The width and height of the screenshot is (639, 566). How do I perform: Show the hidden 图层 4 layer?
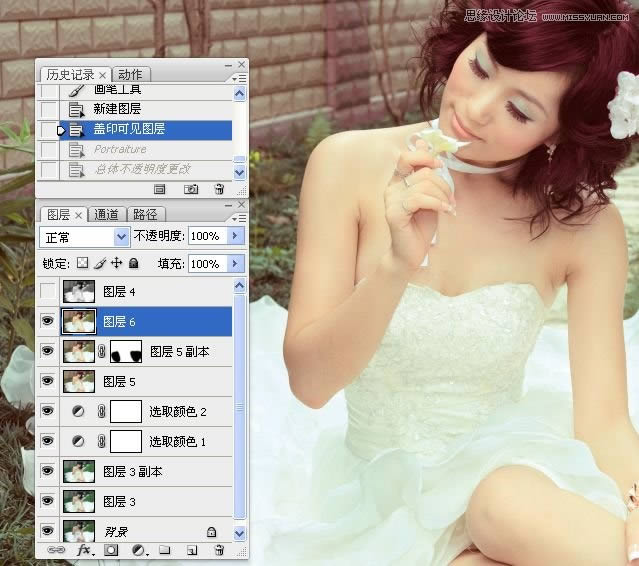tap(46, 292)
